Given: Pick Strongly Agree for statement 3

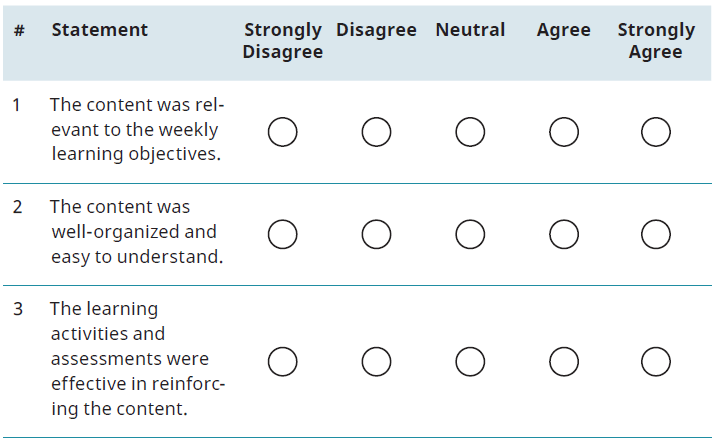Looking at the screenshot, I should pyautogui.click(x=656, y=361).
